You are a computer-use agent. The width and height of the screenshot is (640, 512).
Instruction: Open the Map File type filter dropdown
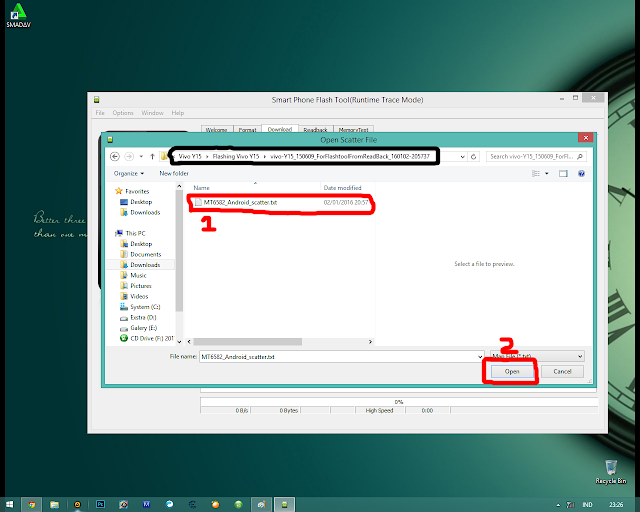pyautogui.click(x=537, y=356)
